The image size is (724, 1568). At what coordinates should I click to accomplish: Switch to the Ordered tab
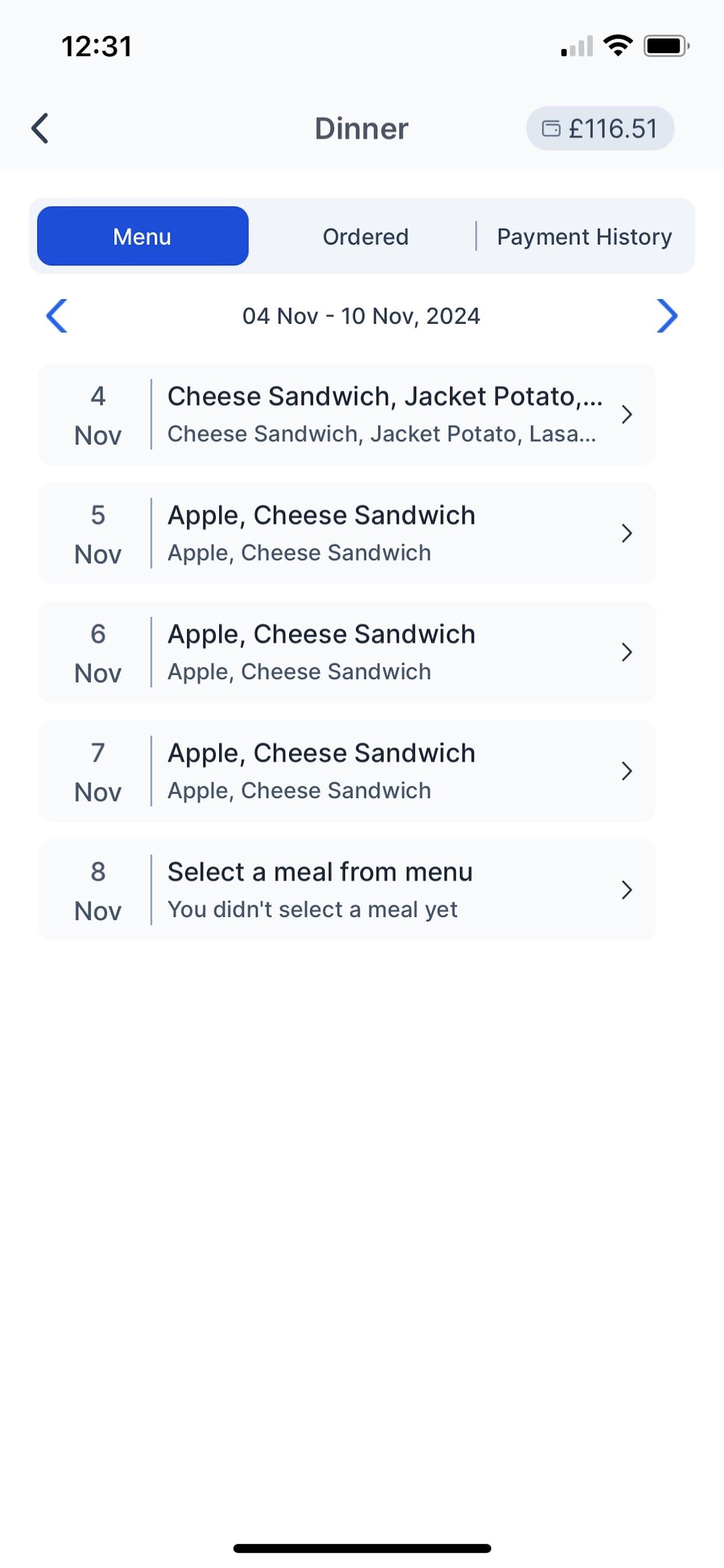(365, 236)
